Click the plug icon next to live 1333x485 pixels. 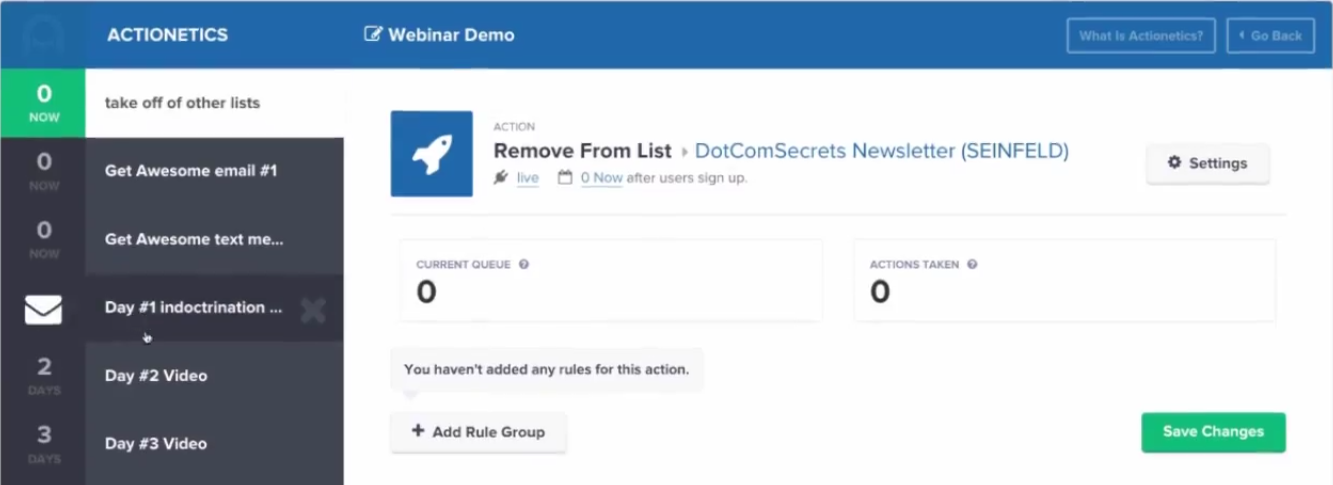click(502, 178)
